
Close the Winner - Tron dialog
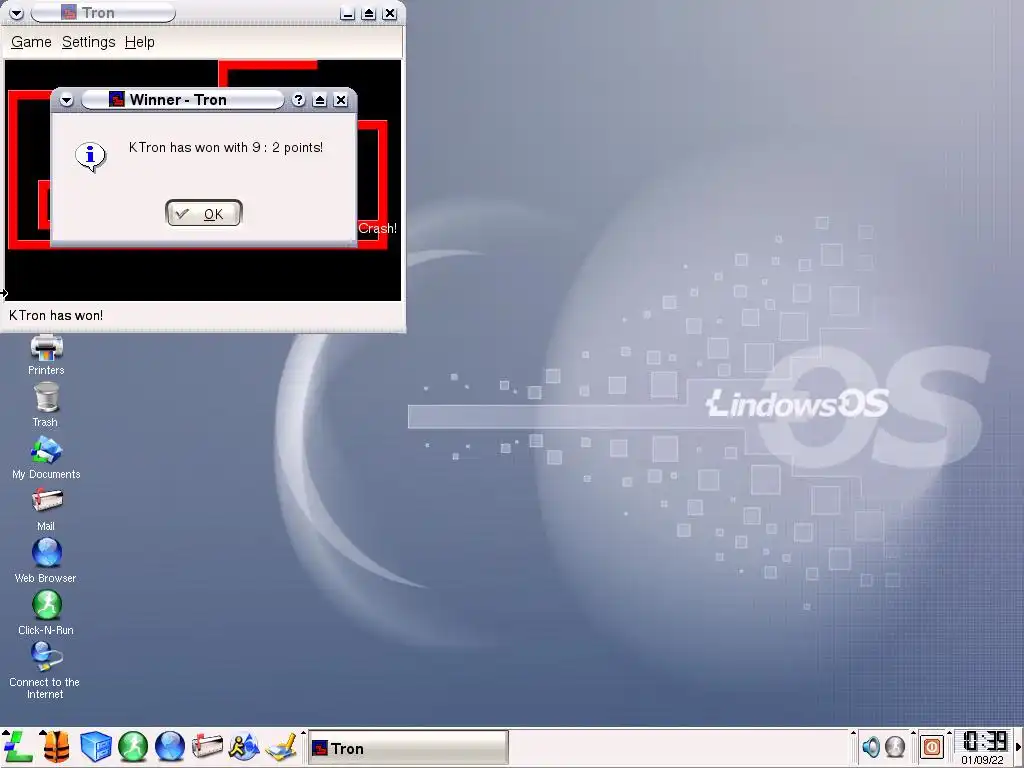(340, 100)
